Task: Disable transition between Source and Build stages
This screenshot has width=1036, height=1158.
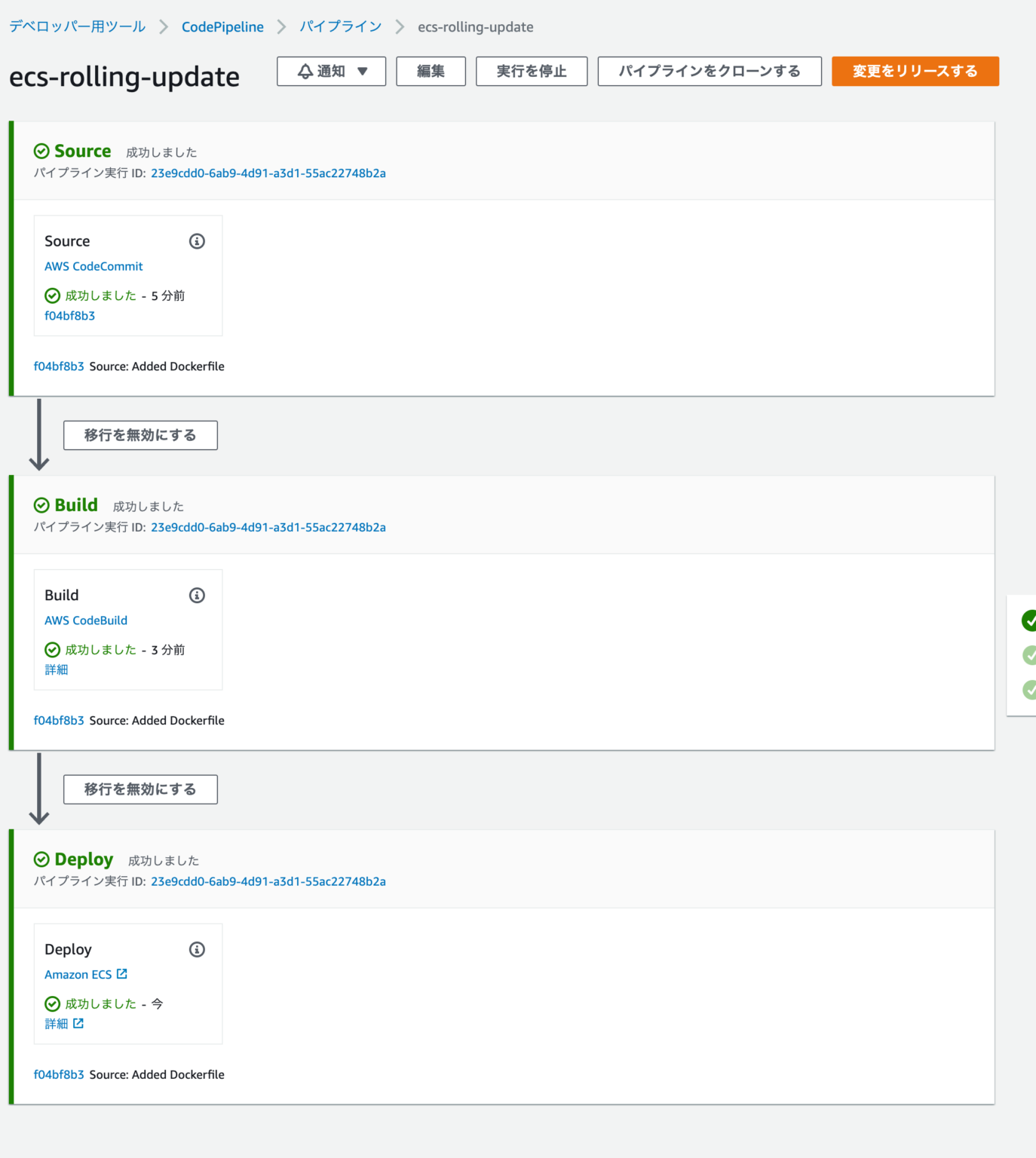Action: click(140, 435)
